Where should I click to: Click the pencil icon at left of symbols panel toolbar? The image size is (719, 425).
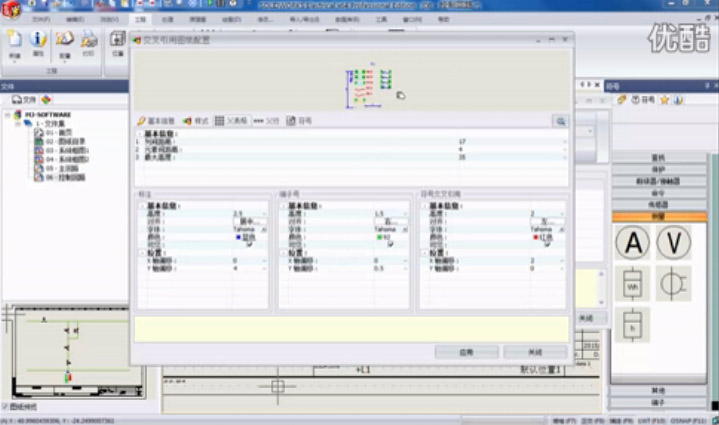[622, 100]
